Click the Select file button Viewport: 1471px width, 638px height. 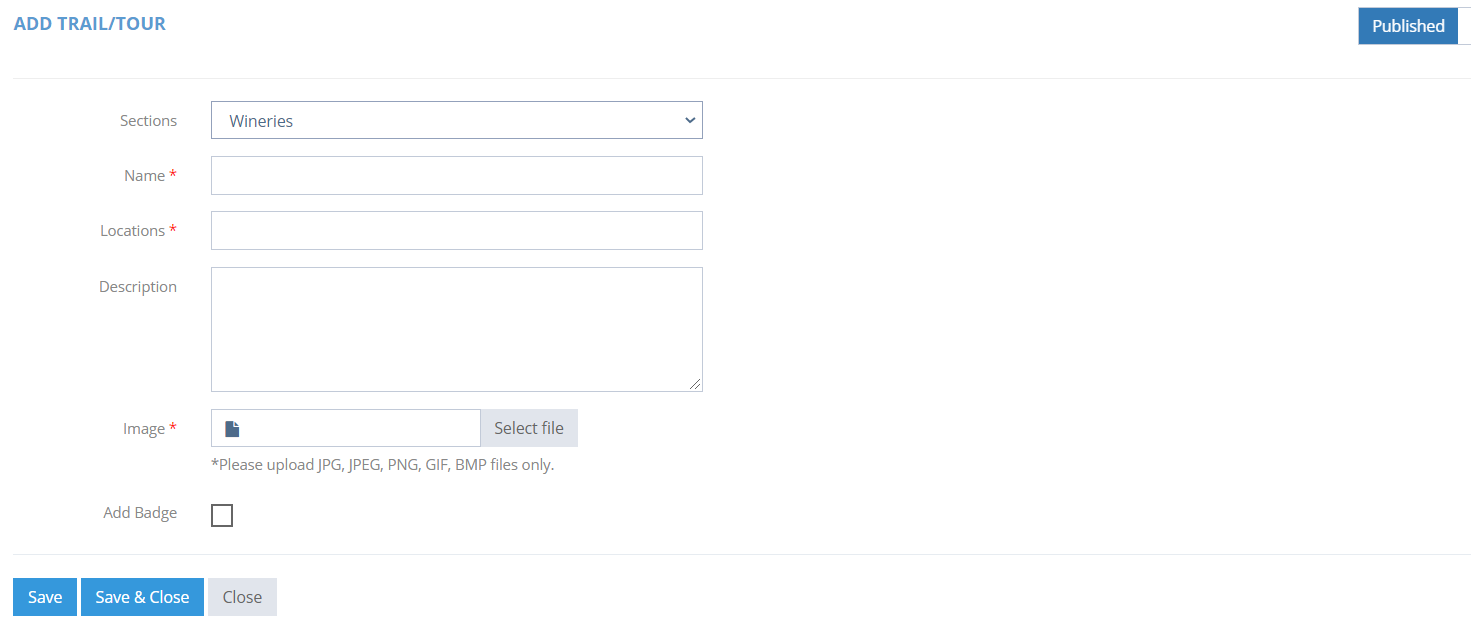coord(529,428)
